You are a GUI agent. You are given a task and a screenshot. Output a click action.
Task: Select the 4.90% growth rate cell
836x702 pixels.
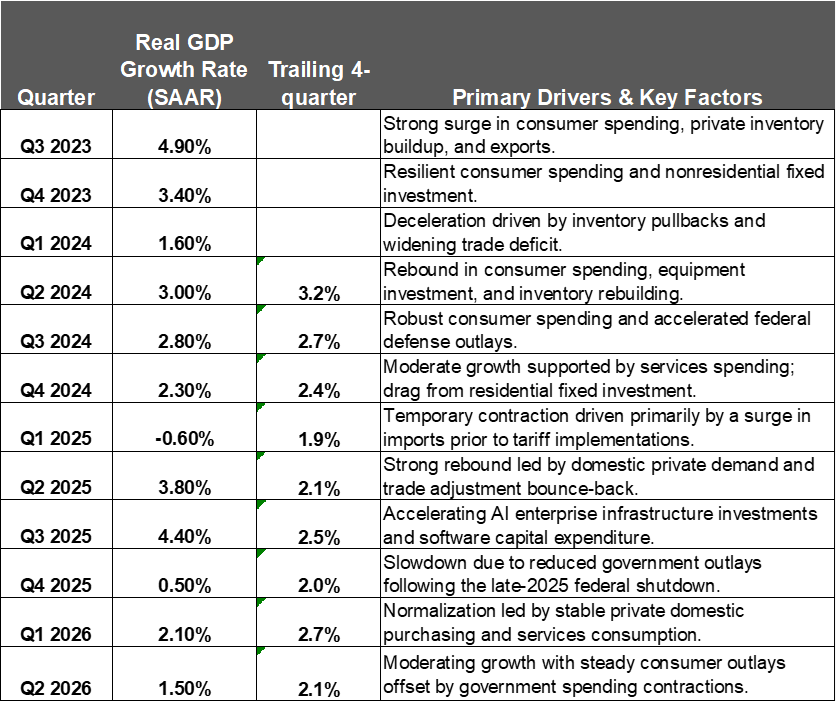pos(184,134)
